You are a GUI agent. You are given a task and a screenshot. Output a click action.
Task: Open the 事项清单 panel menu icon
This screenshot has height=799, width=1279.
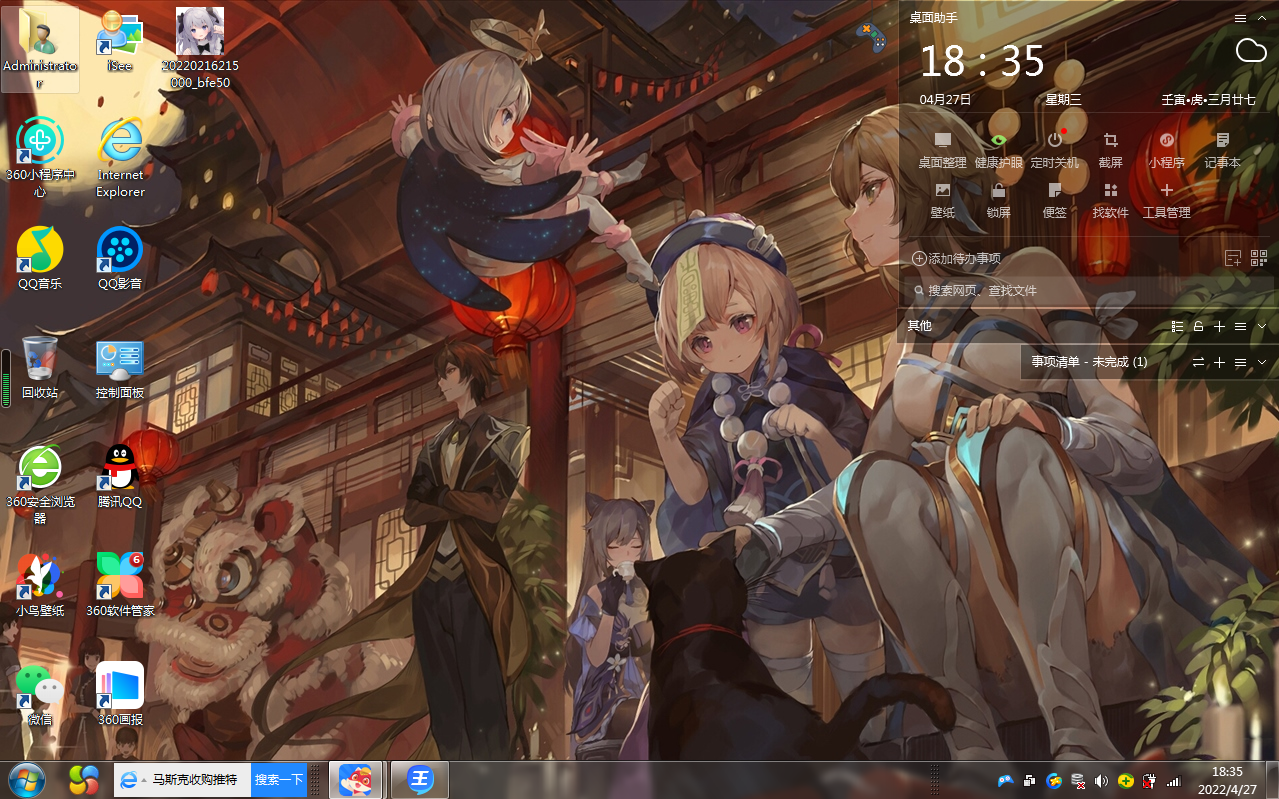pos(1240,362)
